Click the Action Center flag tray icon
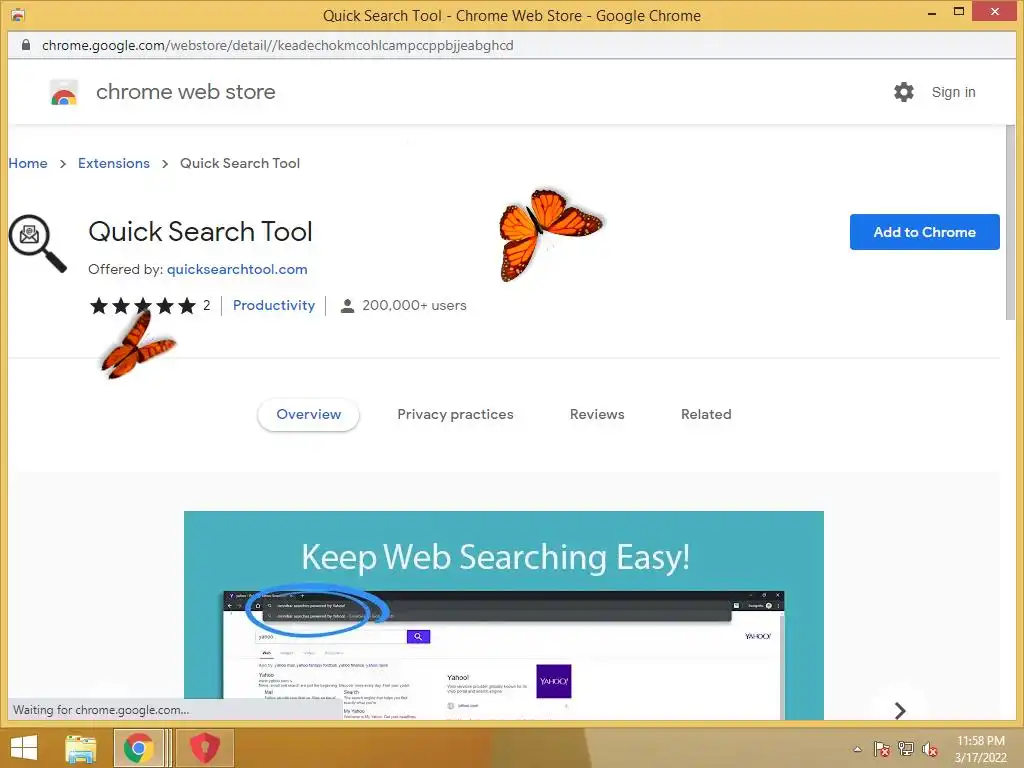This screenshot has height=768, width=1024. (x=882, y=749)
